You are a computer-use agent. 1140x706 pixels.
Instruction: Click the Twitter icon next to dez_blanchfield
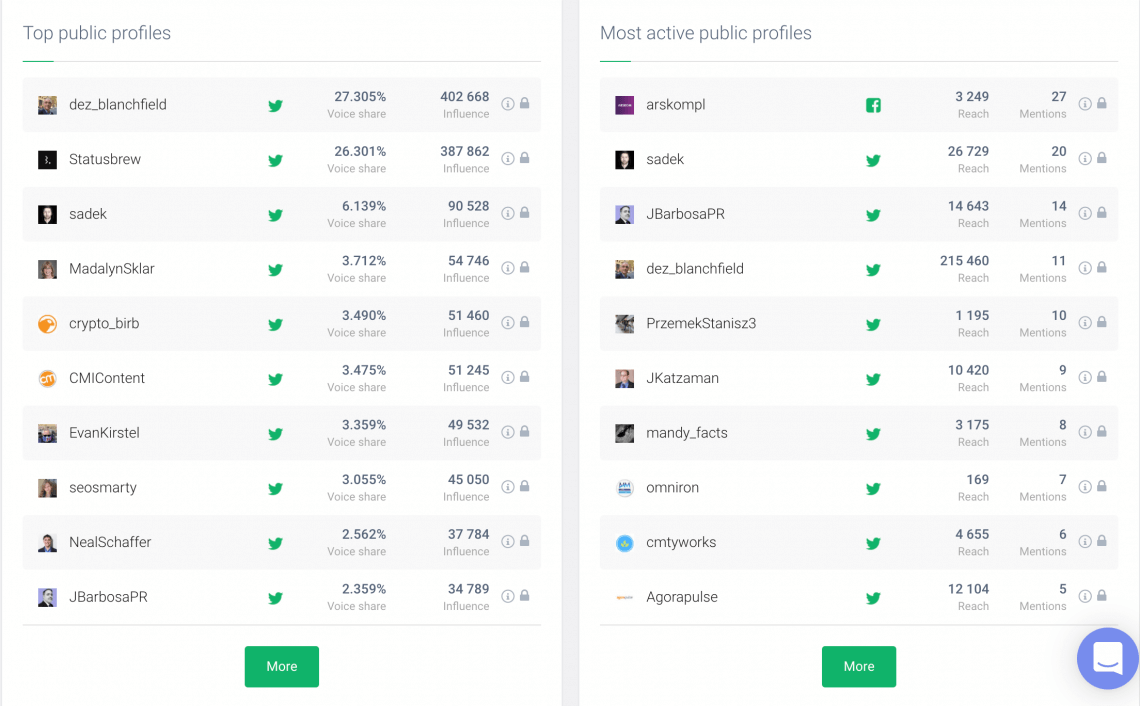click(275, 104)
